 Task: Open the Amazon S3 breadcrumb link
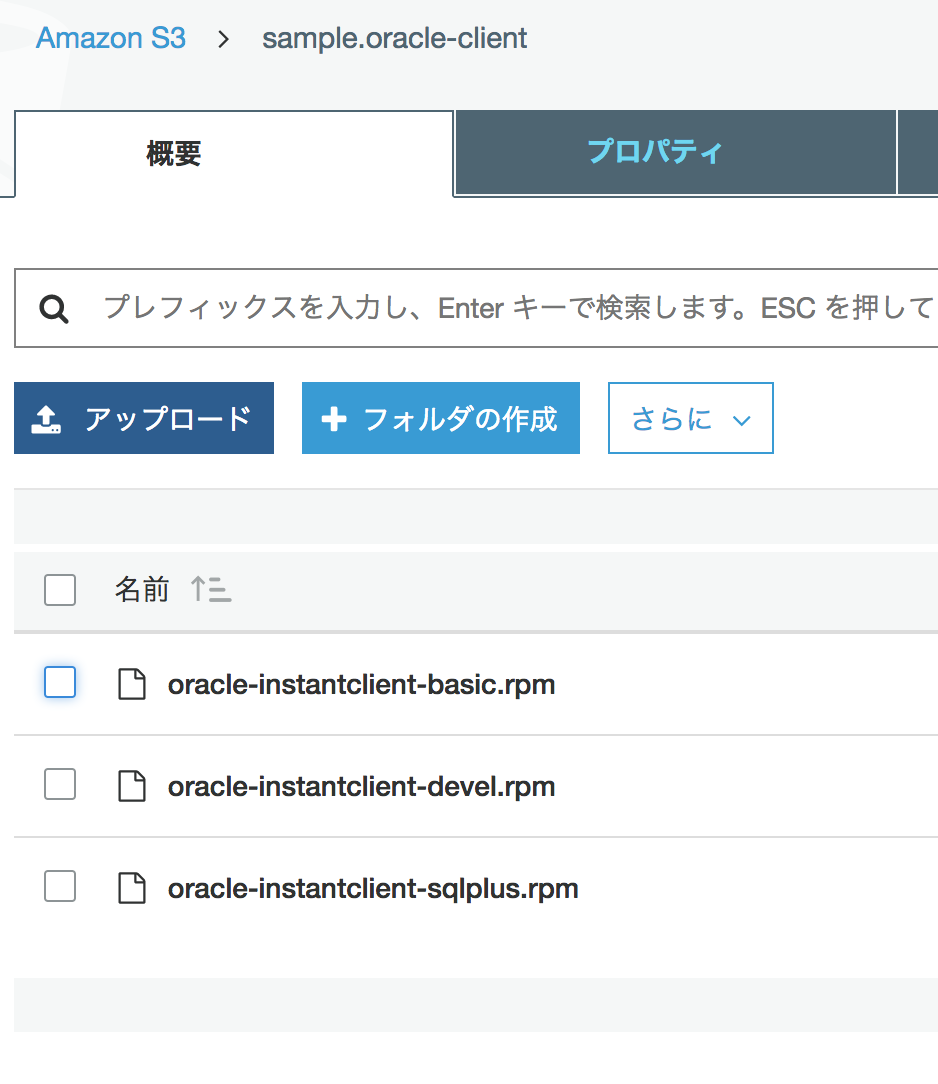point(111,38)
